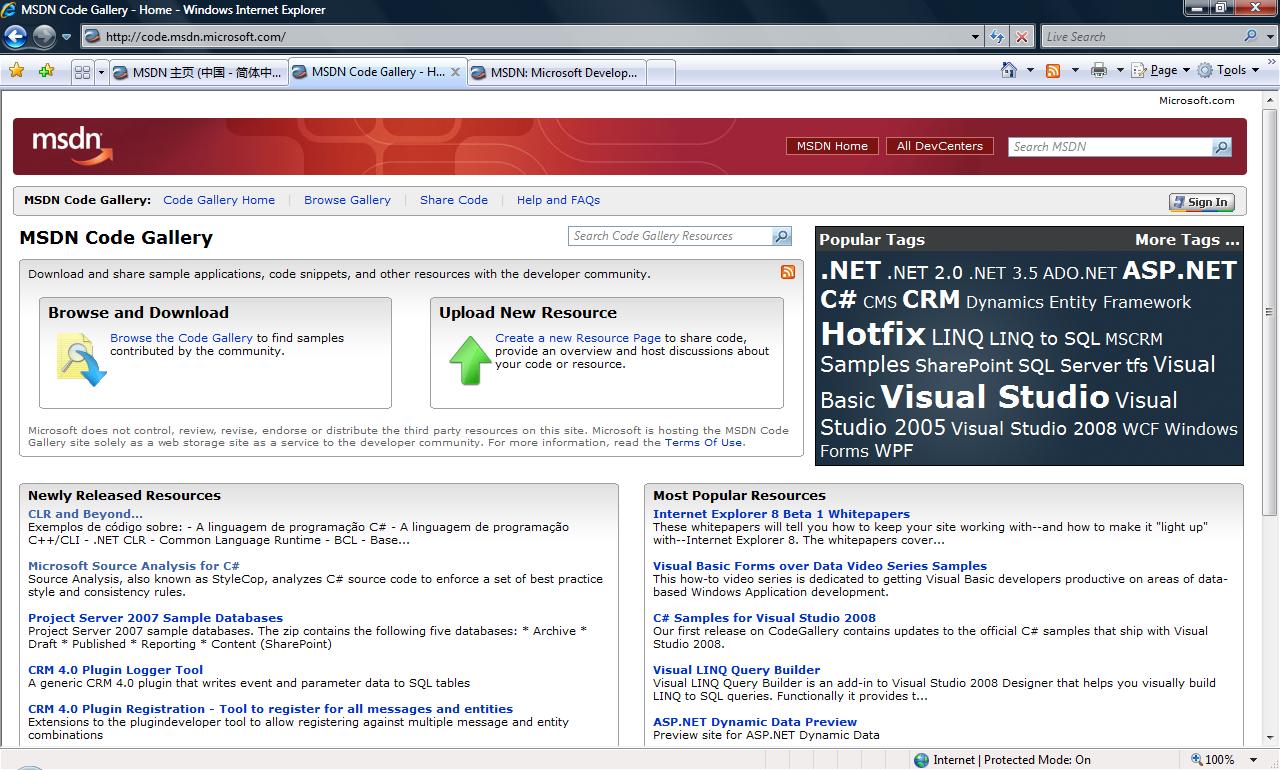Image resolution: width=1280 pixels, height=770 pixels.
Task: Open the Favorites Center star icon
Action: pyautogui.click(x=16, y=71)
